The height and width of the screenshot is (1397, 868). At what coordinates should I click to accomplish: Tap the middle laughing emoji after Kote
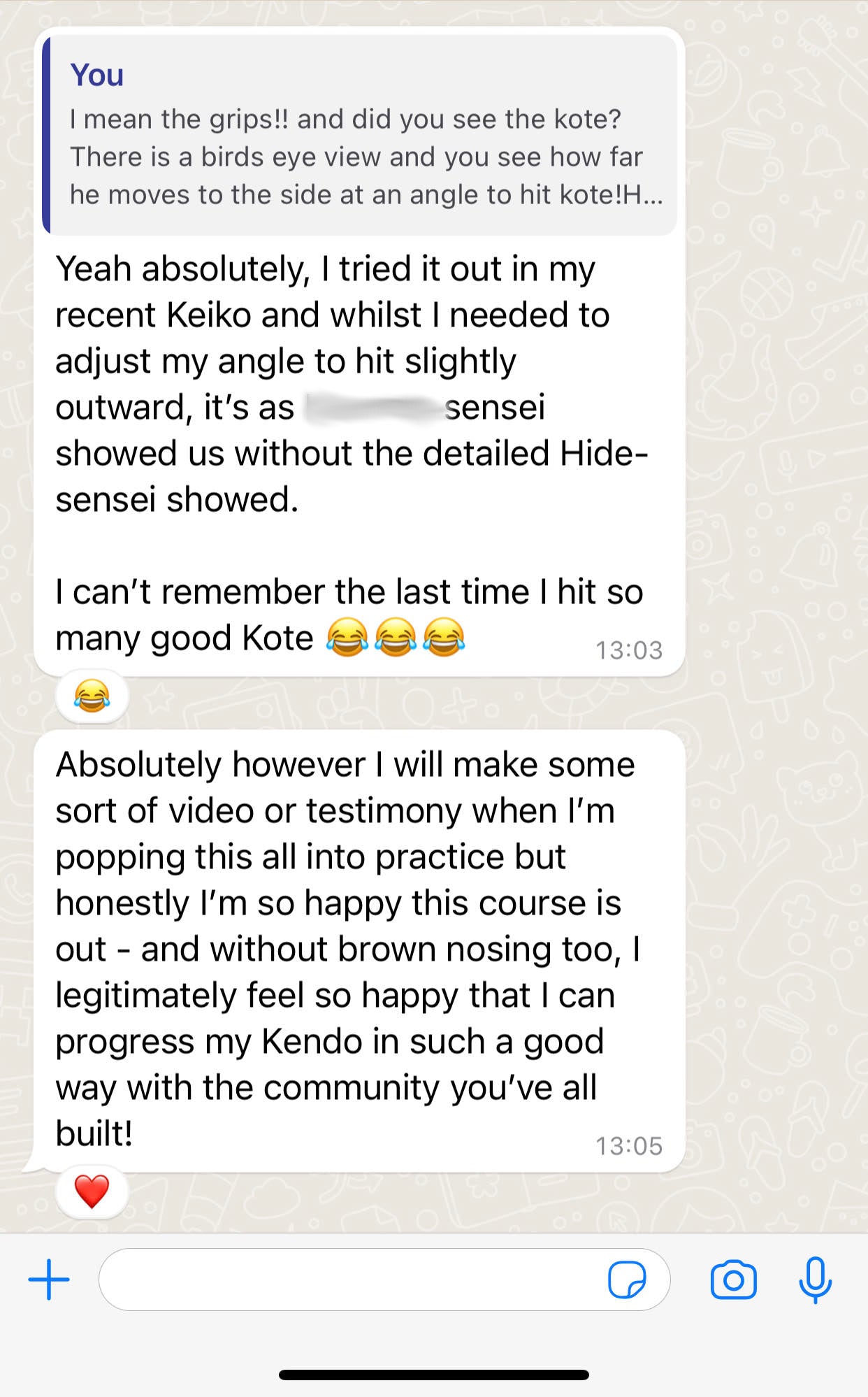396,638
